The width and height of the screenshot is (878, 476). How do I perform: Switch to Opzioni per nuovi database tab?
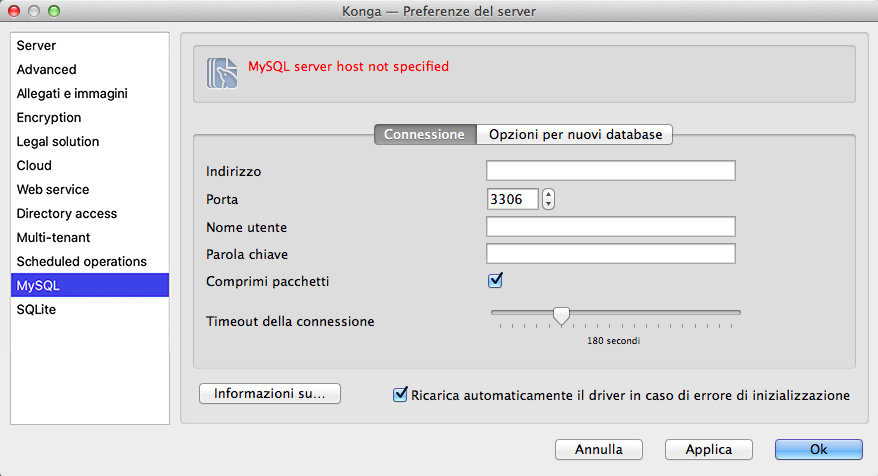tap(575, 134)
